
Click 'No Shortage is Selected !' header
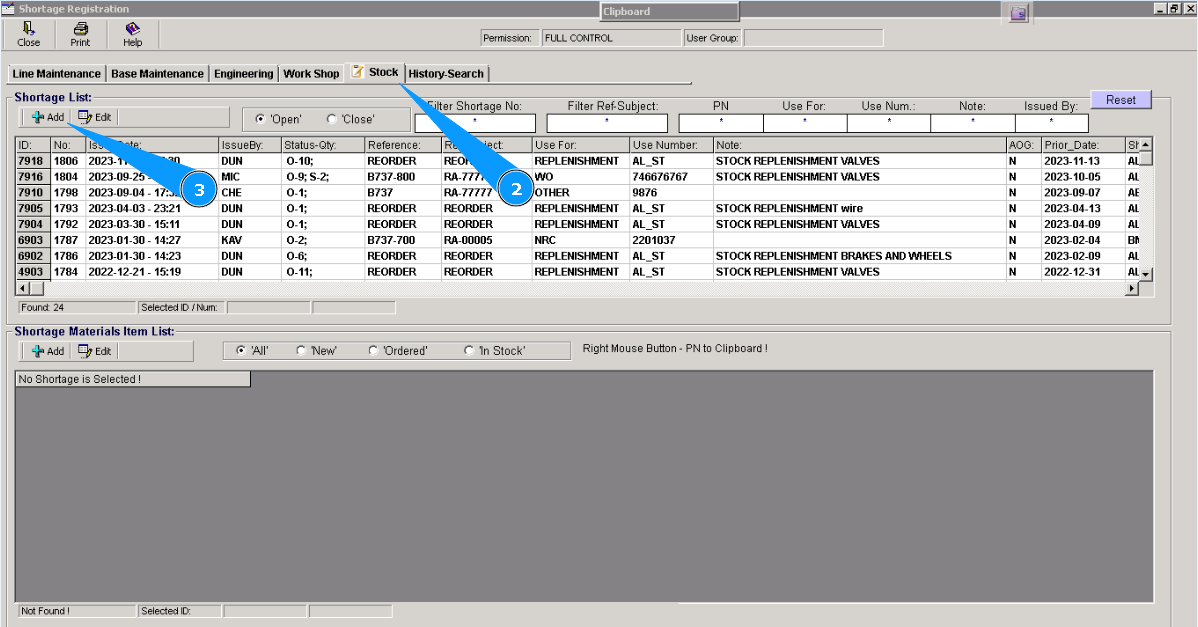[x=133, y=380]
